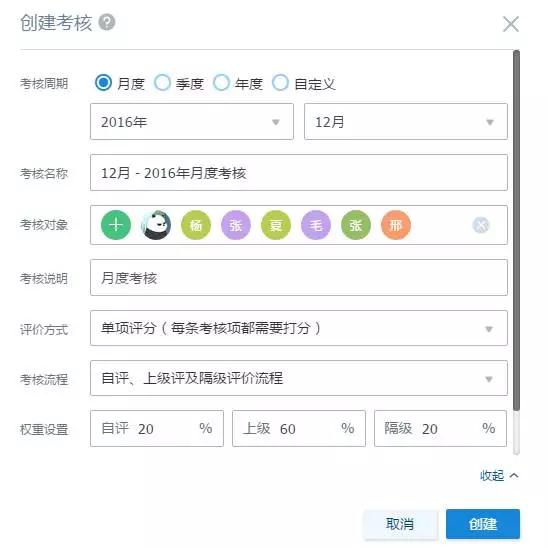Open the 12月 month dropdown
Image resolution: width=548 pixels, height=548 pixels.
point(406,122)
